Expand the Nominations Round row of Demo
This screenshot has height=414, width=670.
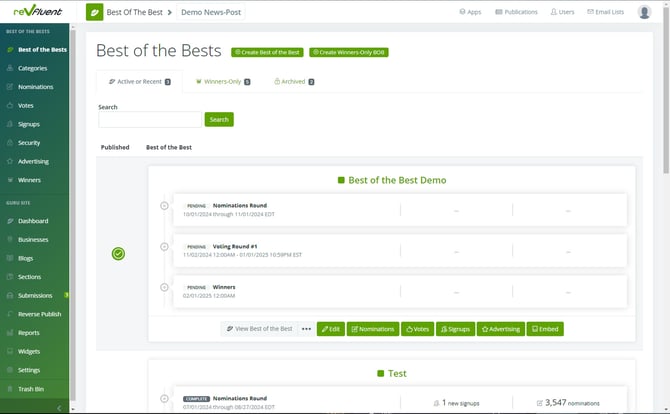pyautogui.click(x=164, y=206)
